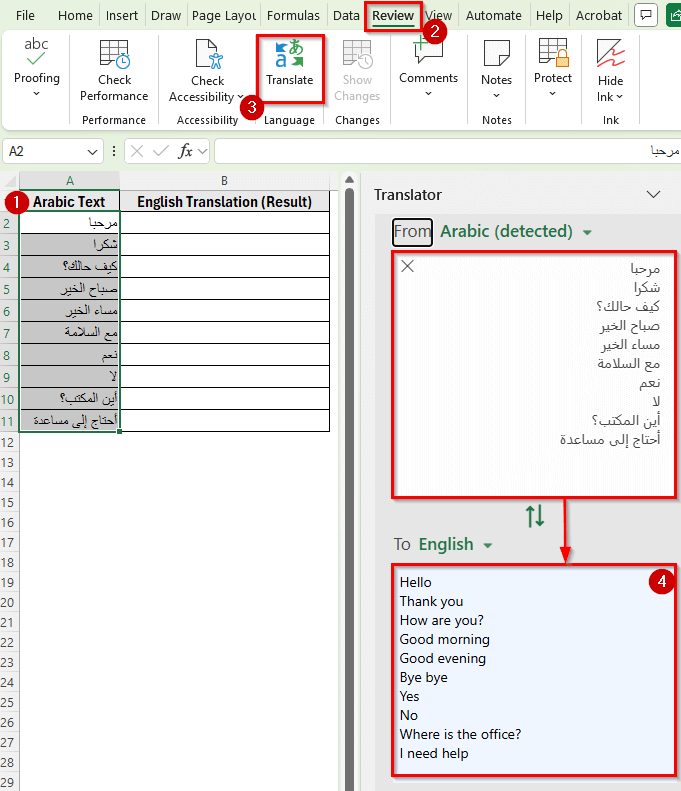Select row 12 header

pos(9,442)
